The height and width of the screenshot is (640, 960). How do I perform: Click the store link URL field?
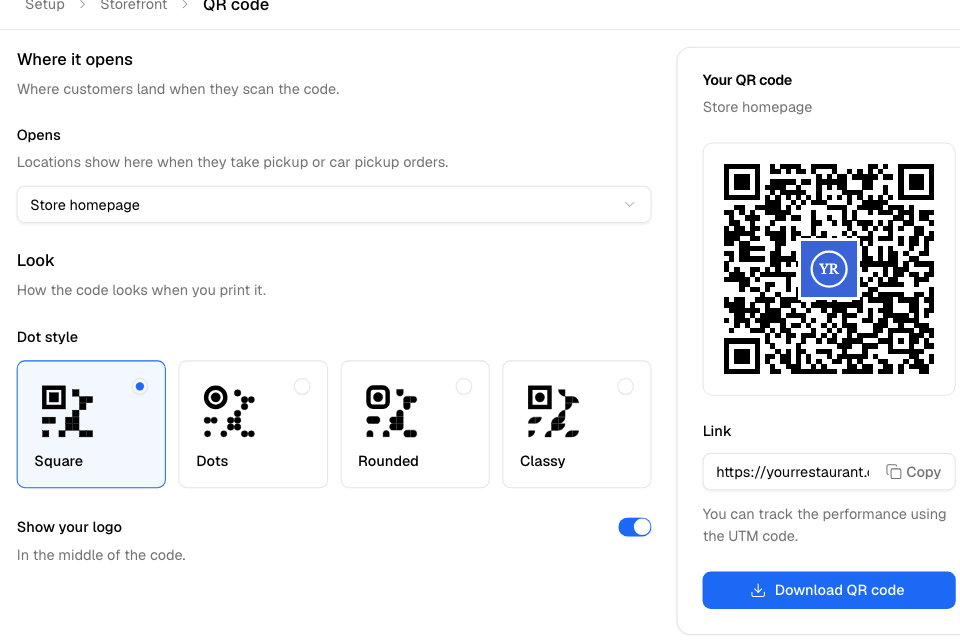792,472
